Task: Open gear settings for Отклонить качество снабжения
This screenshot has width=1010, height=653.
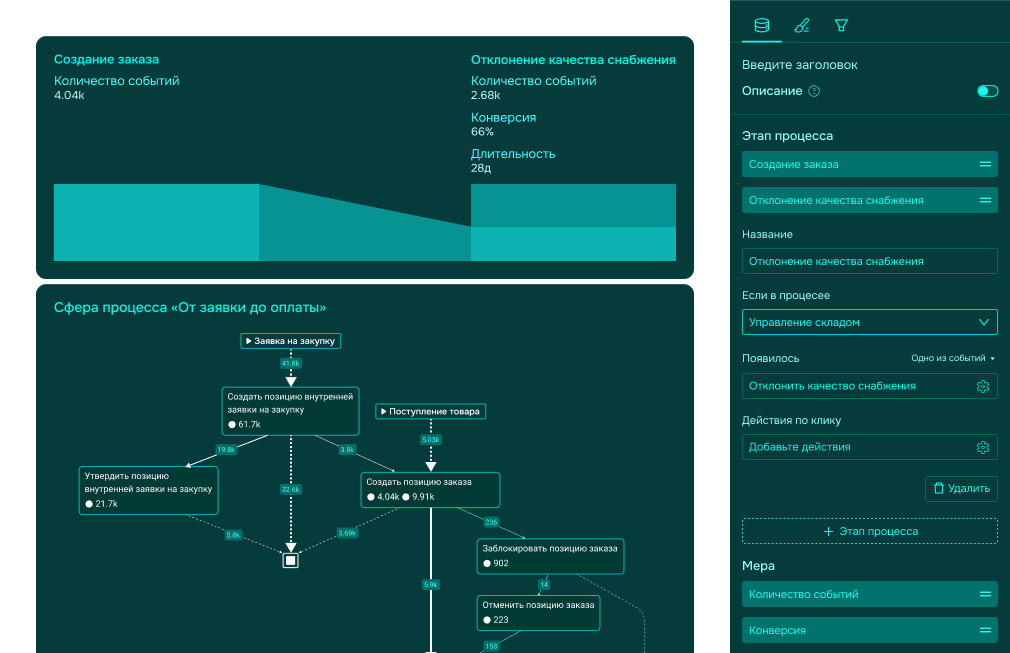Action: coord(982,387)
